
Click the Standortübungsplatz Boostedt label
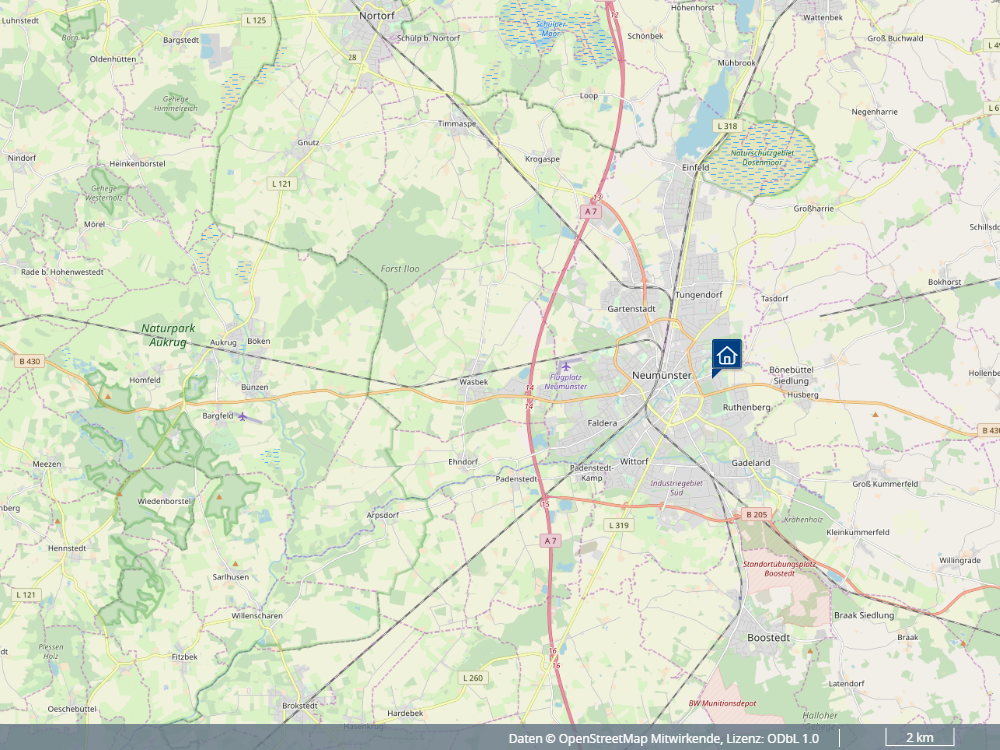[x=779, y=569]
